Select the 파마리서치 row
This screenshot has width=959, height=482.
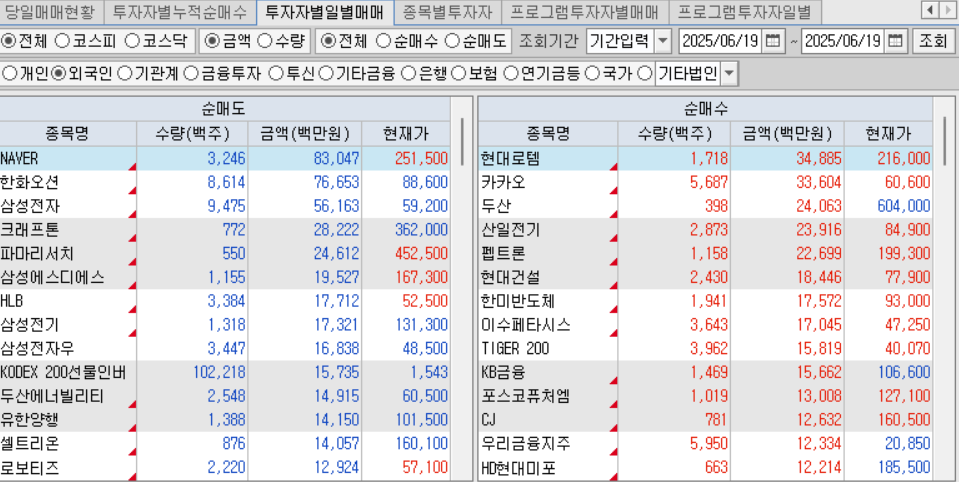225,254
